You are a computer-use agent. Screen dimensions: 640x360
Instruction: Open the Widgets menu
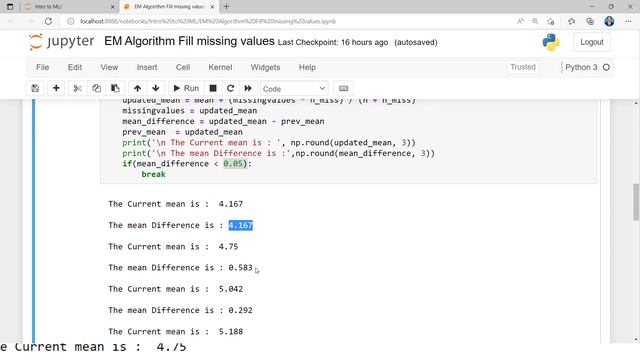[x=265, y=67]
